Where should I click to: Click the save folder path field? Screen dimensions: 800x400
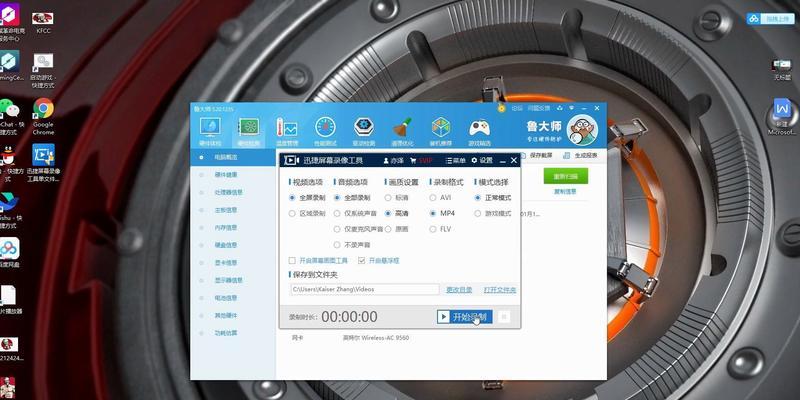[364, 289]
